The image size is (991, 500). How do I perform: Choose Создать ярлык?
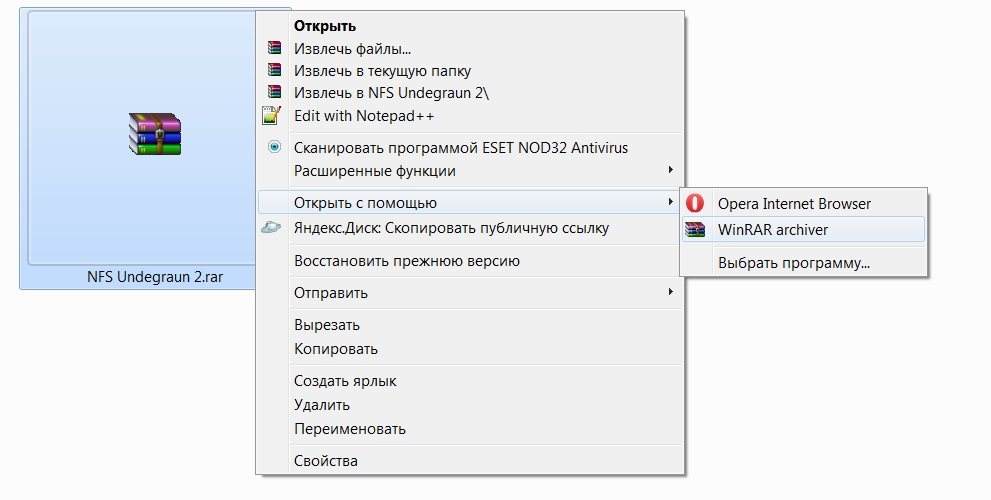[x=471, y=381]
